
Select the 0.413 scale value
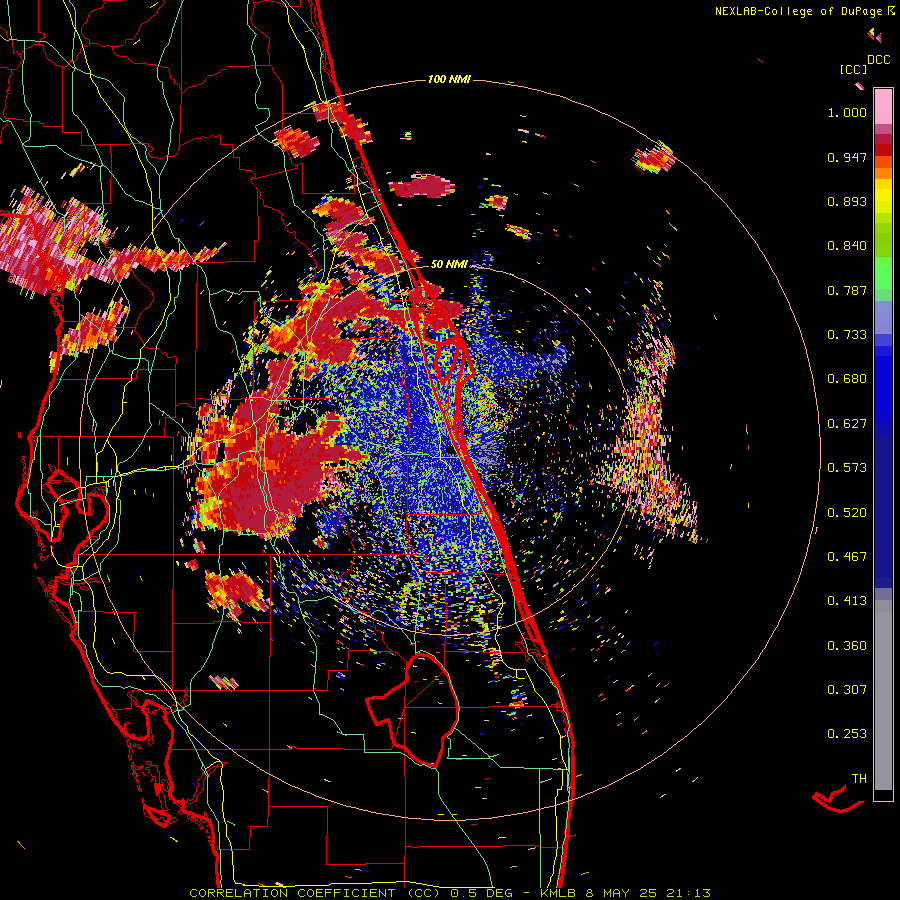coord(847,601)
